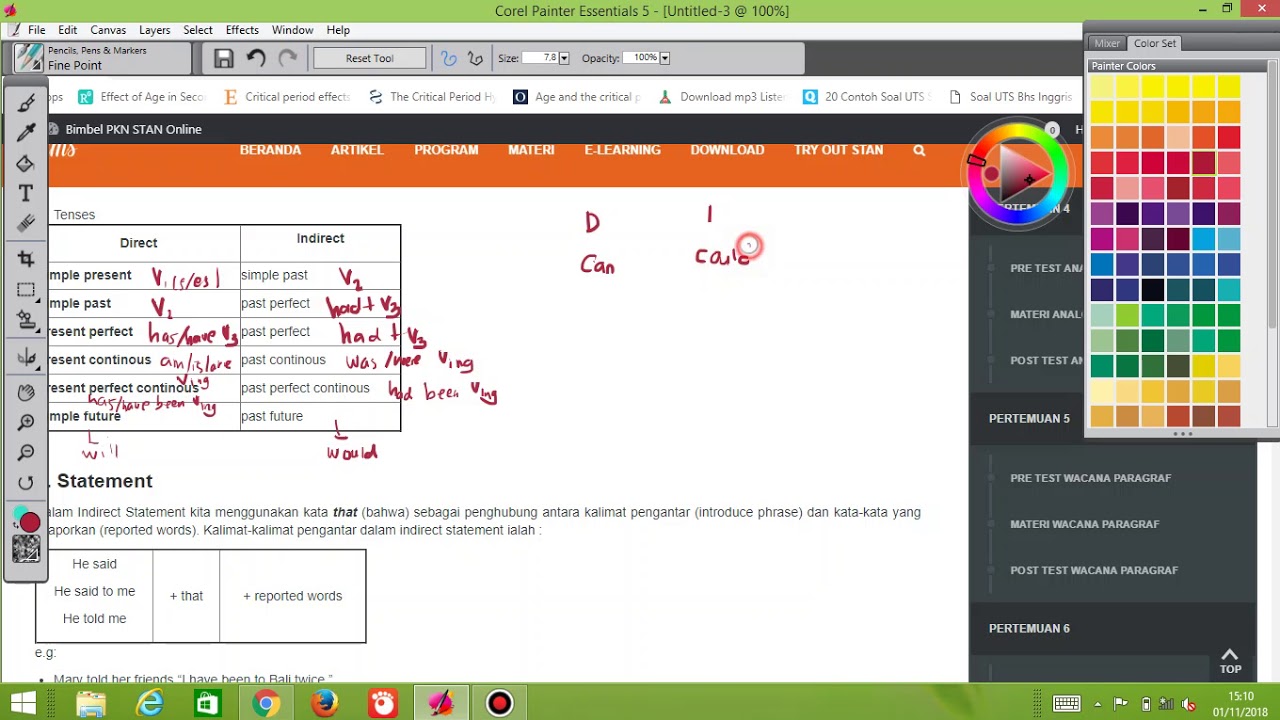This screenshot has height=720, width=1280.
Task: Click the BERANDA navigation link
Action: (270, 150)
